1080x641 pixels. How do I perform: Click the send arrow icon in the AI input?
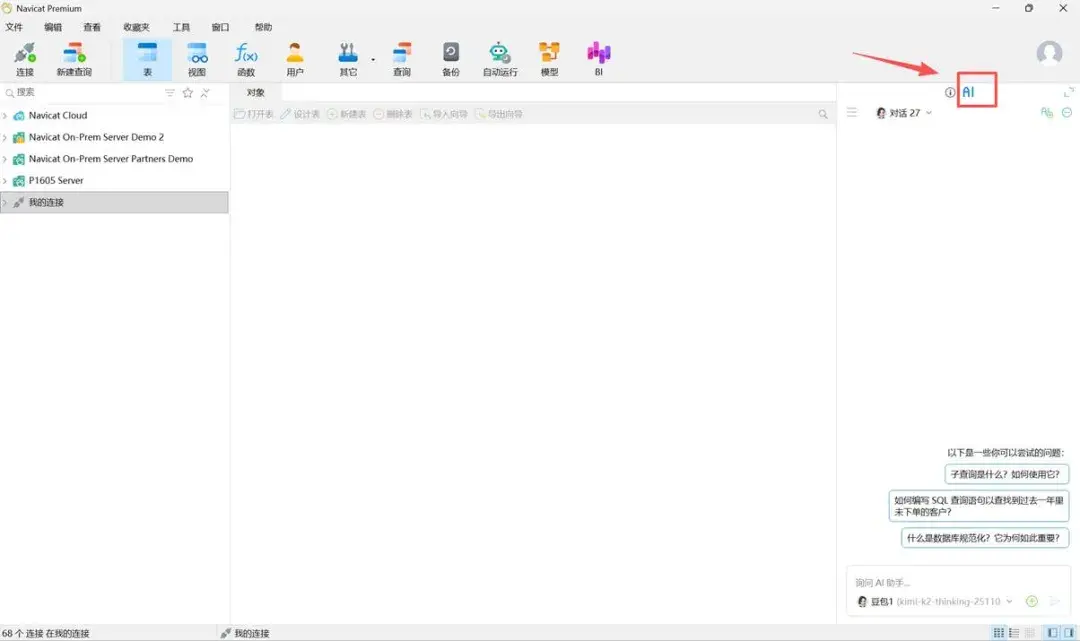(1054, 601)
